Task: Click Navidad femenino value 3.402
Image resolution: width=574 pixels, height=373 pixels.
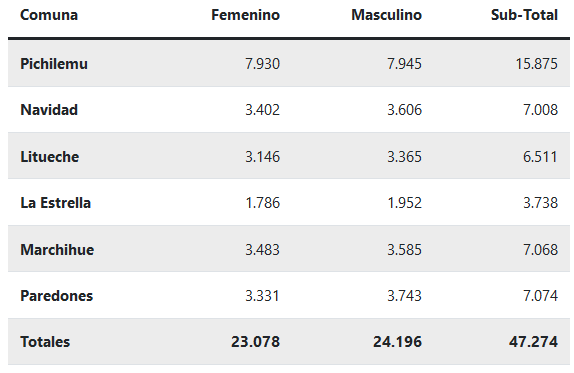Action: coord(262,110)
